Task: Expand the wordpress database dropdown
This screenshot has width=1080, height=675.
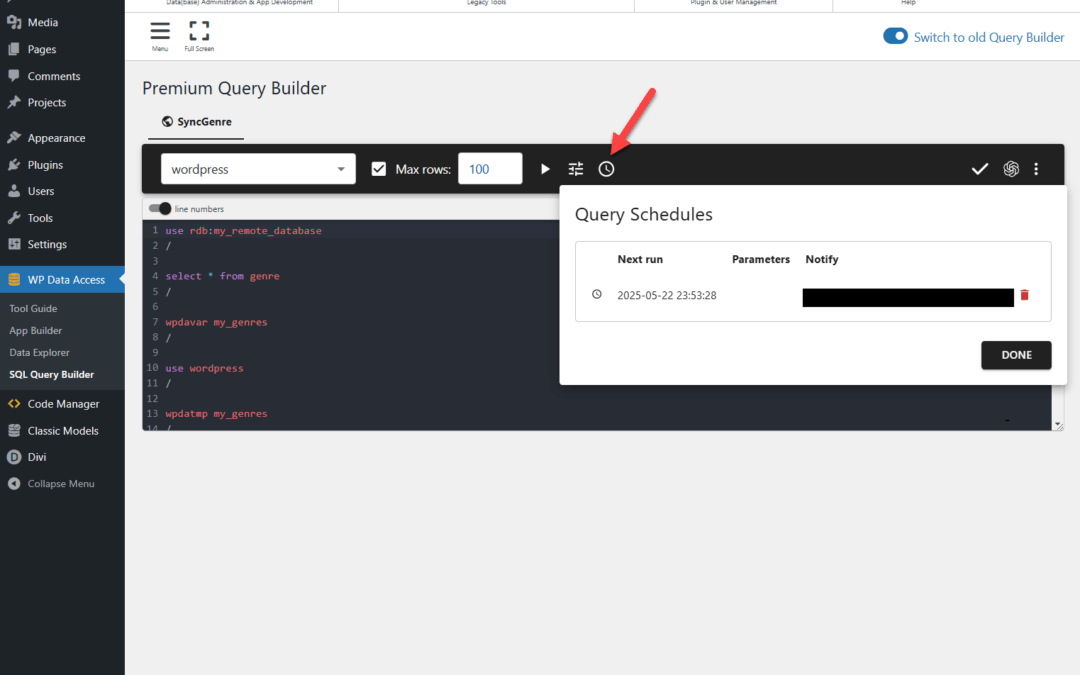Action: click(258, 169)
